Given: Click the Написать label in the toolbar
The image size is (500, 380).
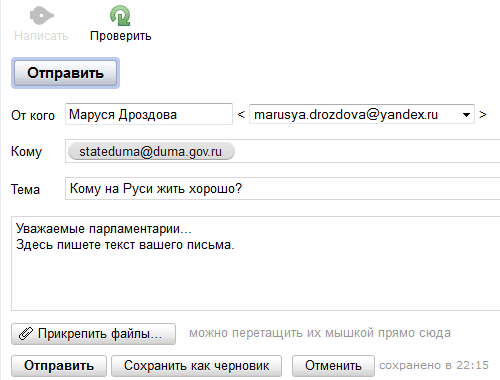Looking at the screenshot, I should (41, 36).
